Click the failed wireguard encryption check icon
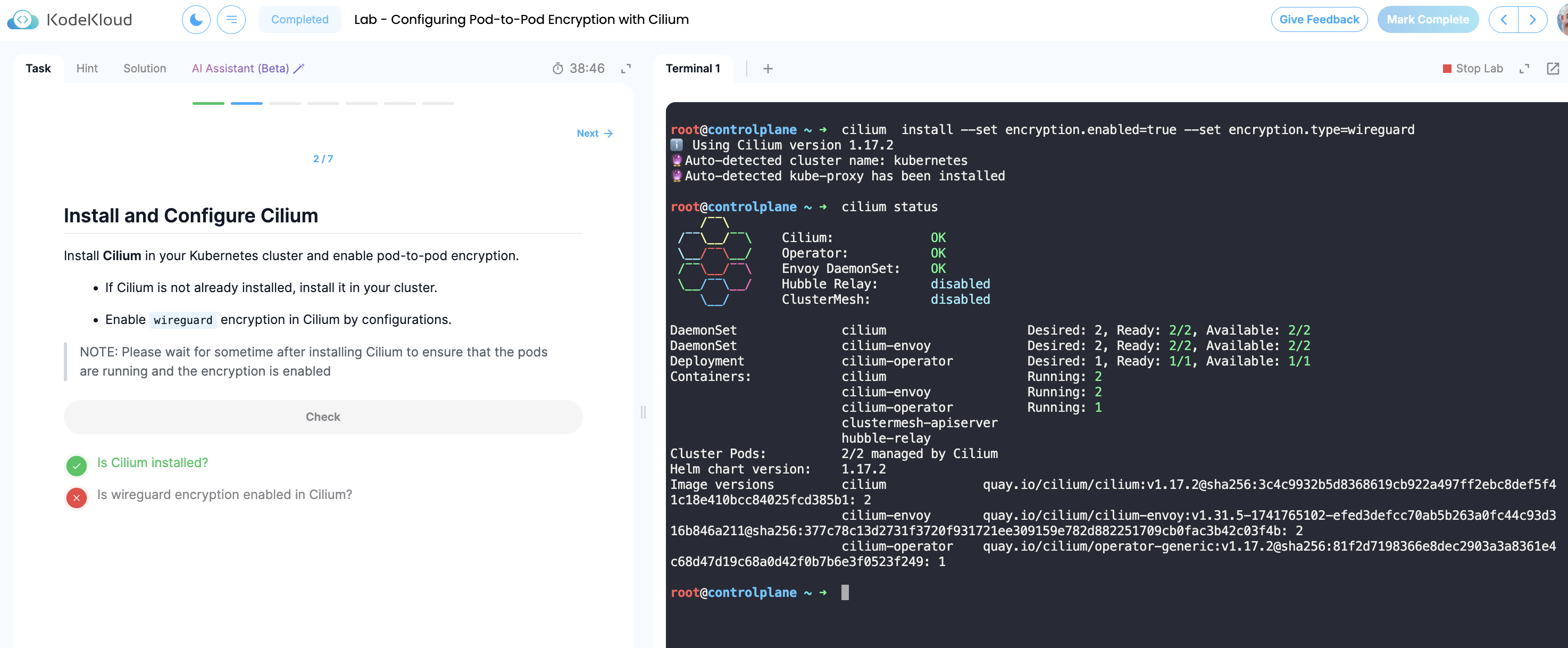The image size is (1568, 648). click(76, 497)
